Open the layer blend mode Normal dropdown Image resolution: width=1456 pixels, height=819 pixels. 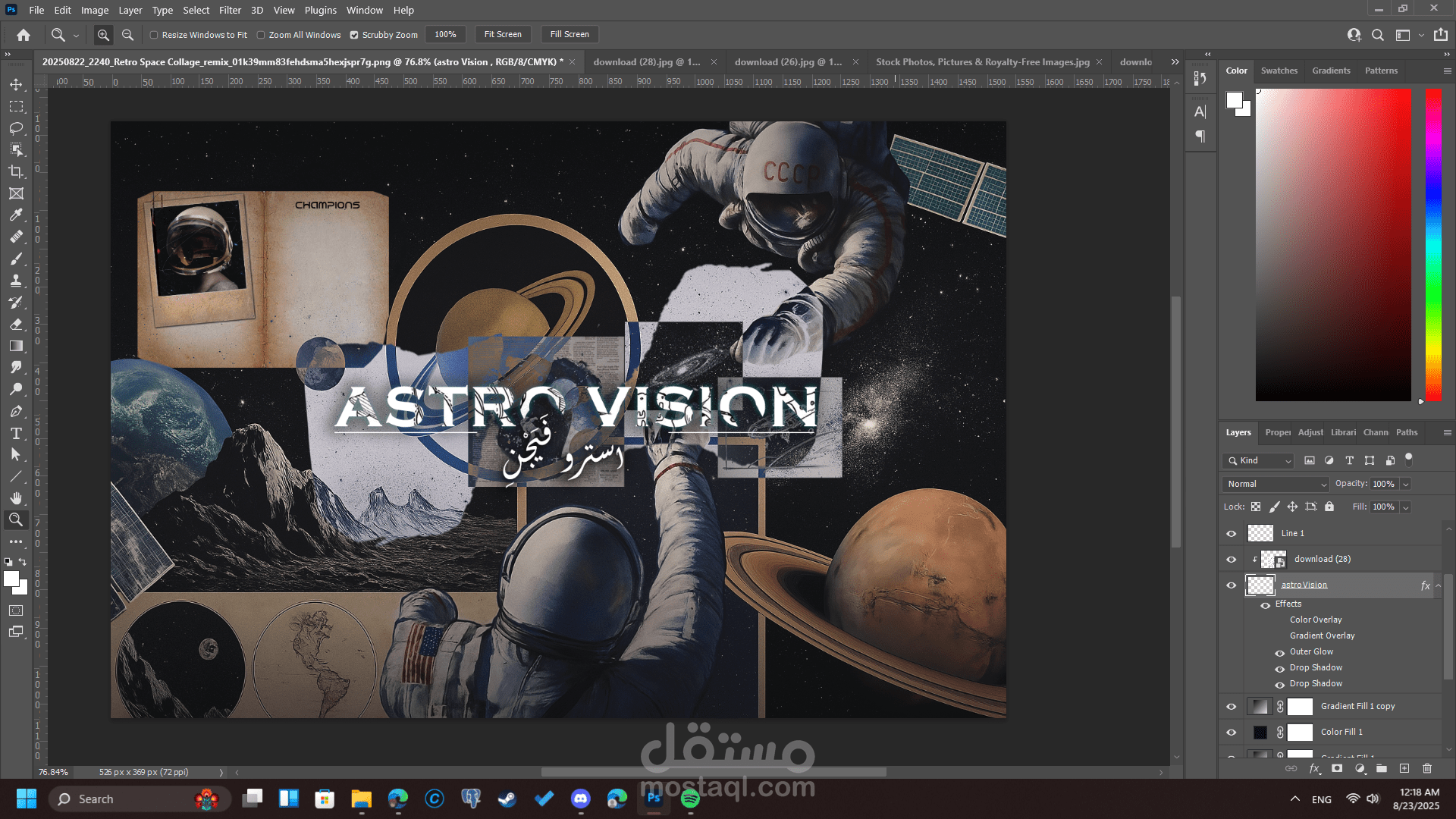pyautogui.click(x=1276, y=484)
